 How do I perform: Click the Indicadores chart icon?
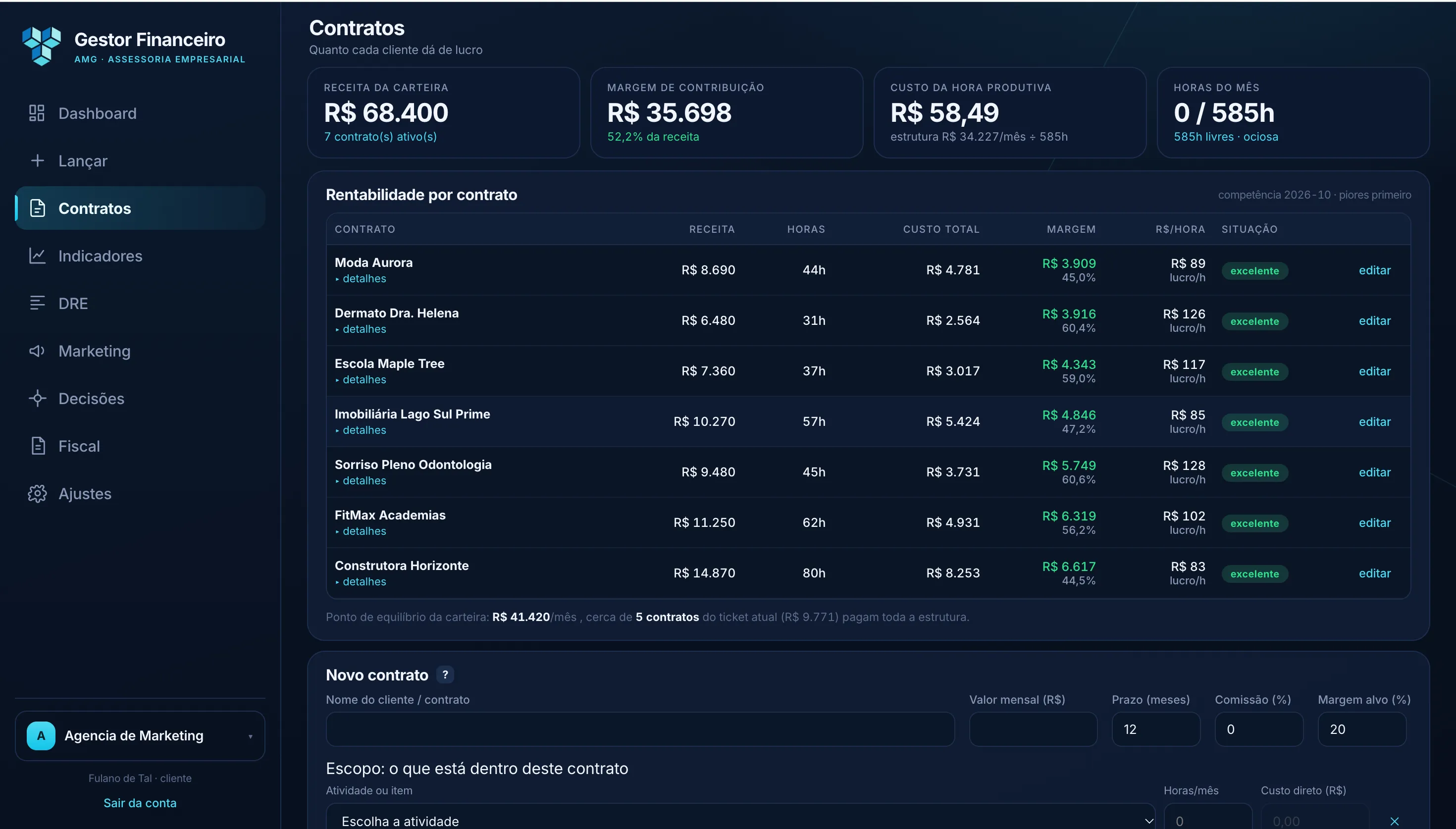coord(37,256)
